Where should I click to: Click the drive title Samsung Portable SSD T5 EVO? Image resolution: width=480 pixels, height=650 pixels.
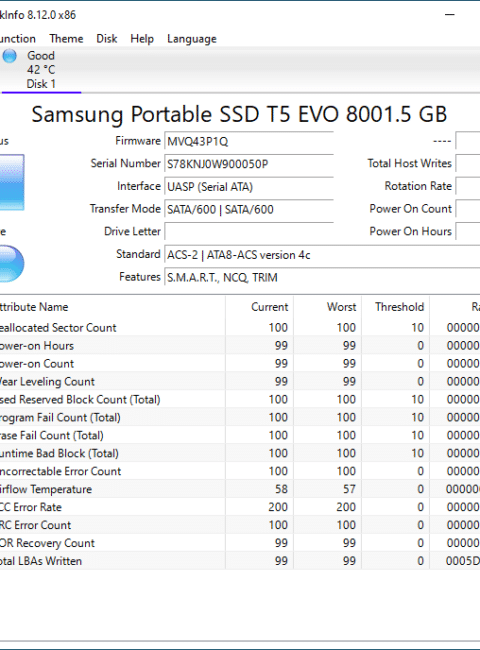(x=239, y=114)
